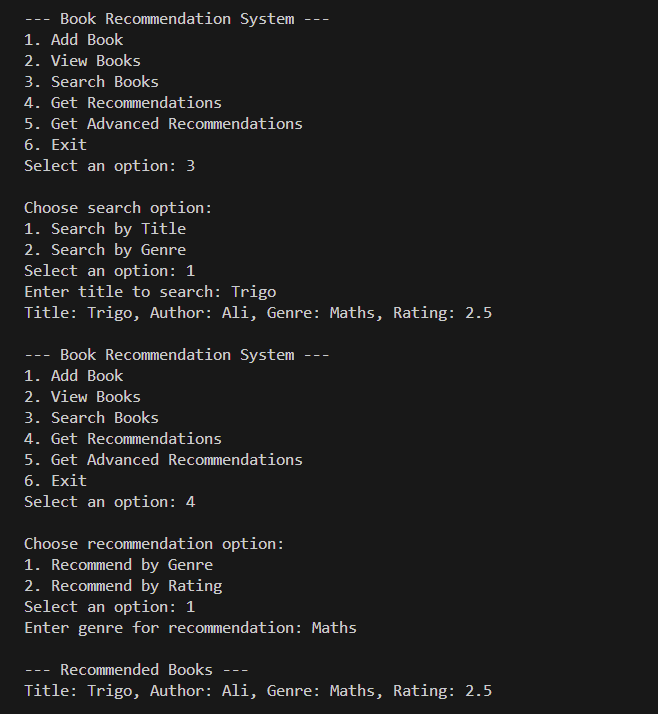Image resolution: width=658 pixels, height=714 pixels.
Task: Click "3. Search Books" above "Select an option: 4"
Action: click(92, 418)
